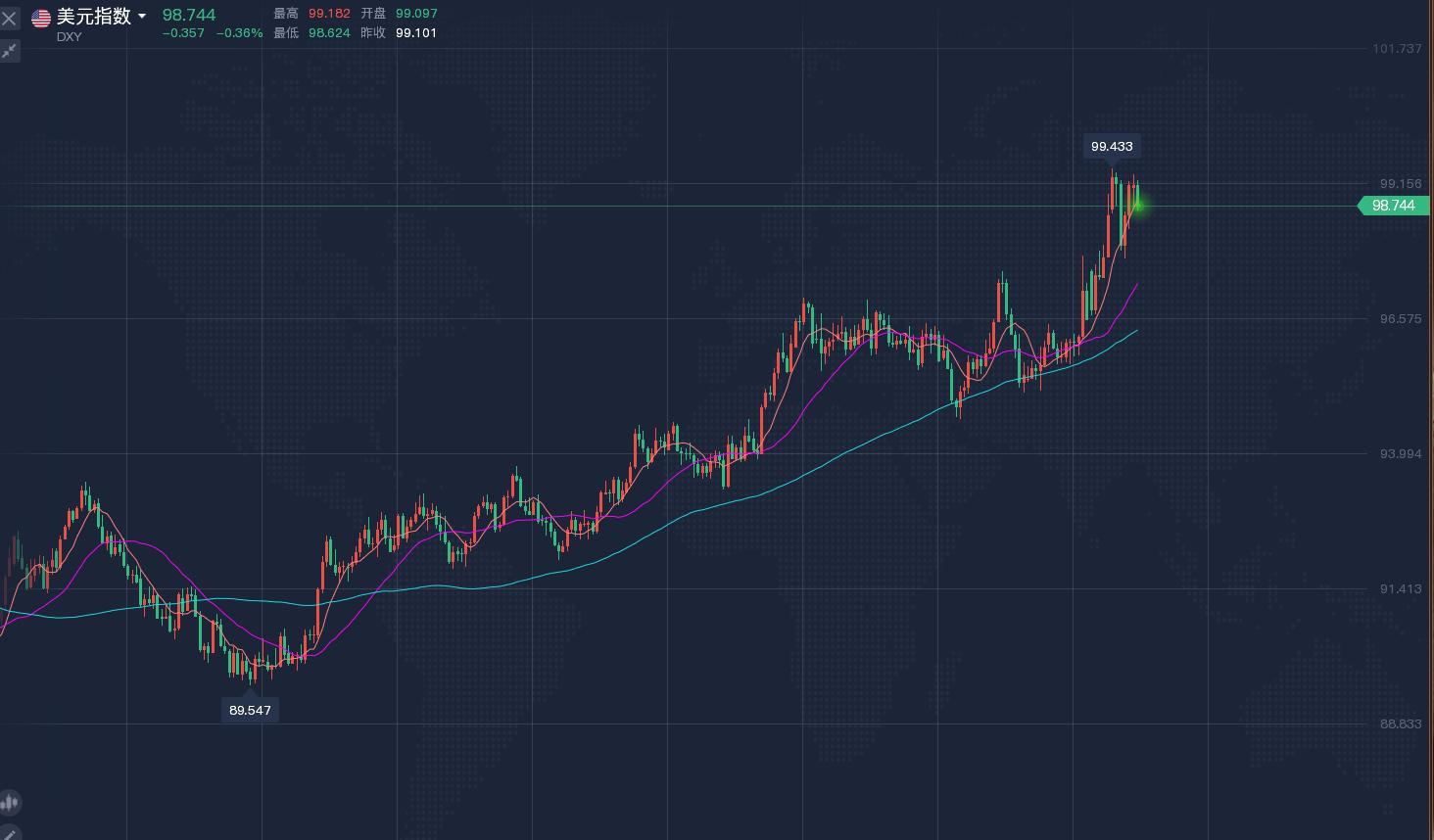Close the chart panel with the X icon
1434x840 pixels.
pos(10,18)
